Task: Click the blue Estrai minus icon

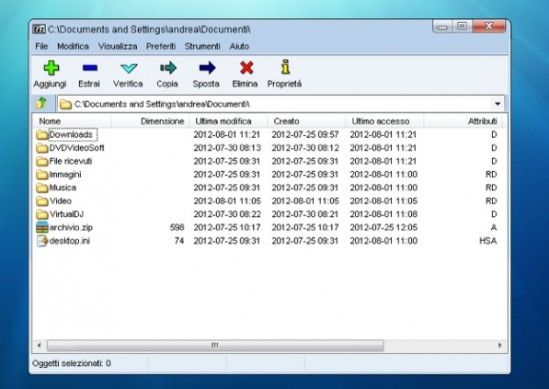Action: tap(90, 68)
